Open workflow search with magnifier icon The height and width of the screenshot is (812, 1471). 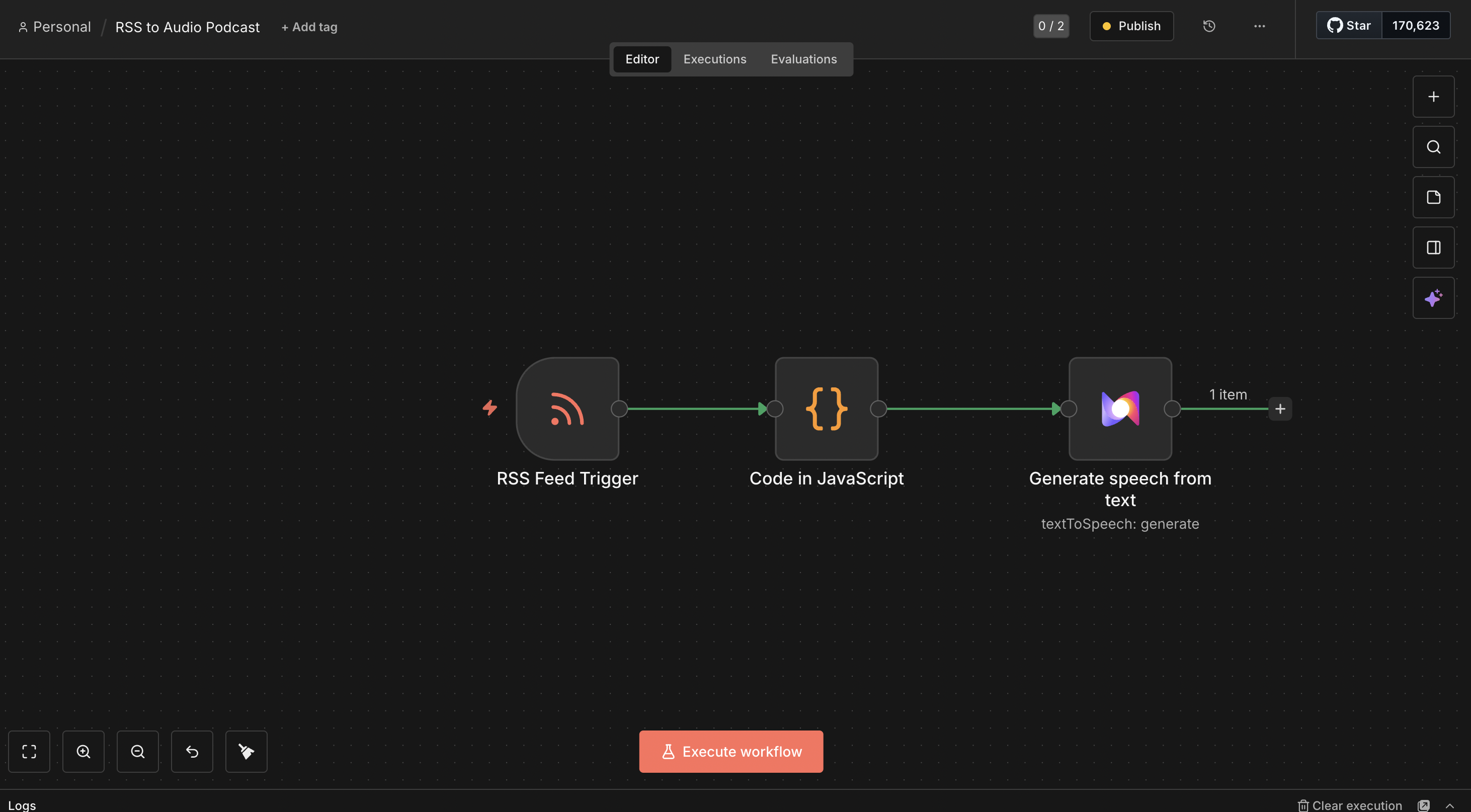click(x=1433, y=147)
